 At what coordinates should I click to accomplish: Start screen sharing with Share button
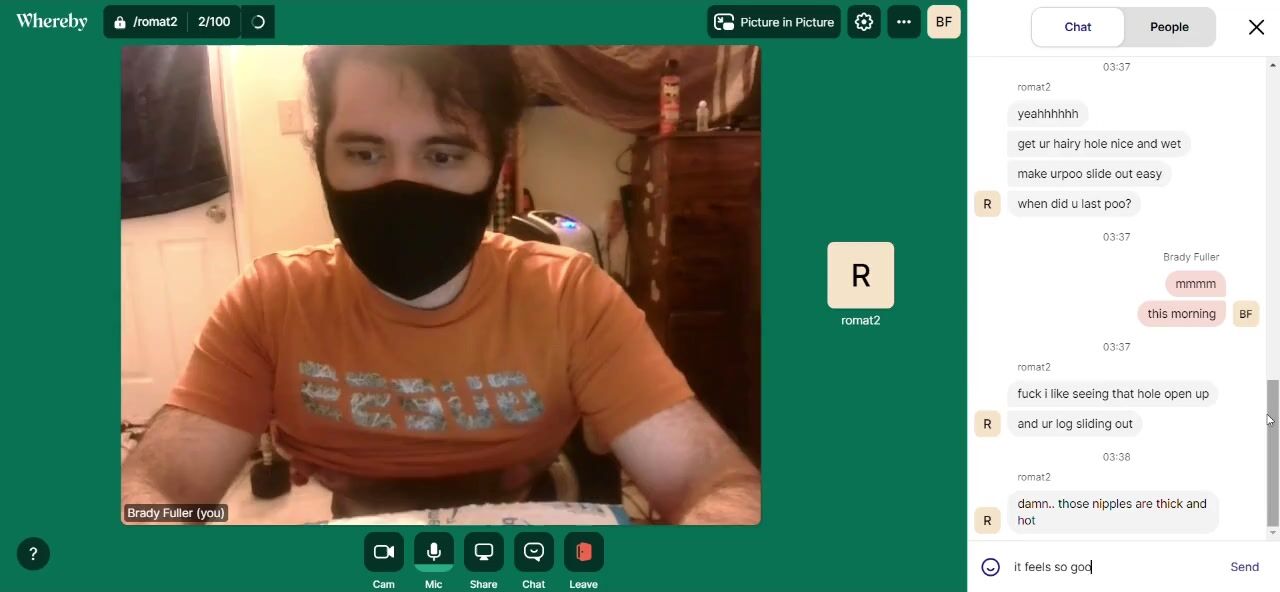(483, 552)
